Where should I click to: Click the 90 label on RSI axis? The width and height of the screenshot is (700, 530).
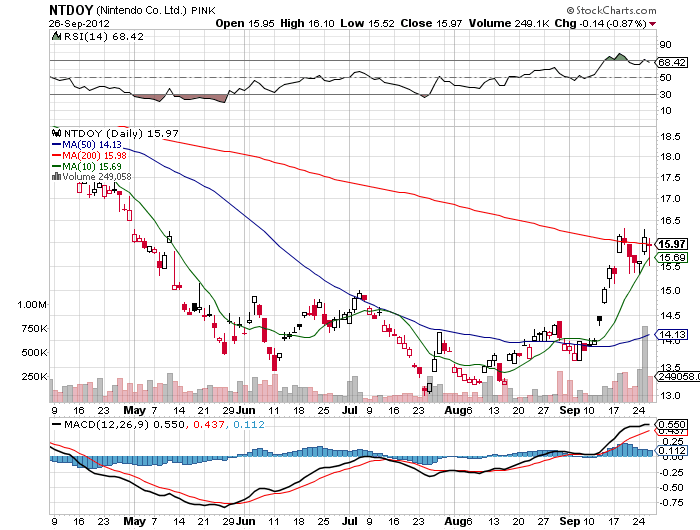pos(666,45)
